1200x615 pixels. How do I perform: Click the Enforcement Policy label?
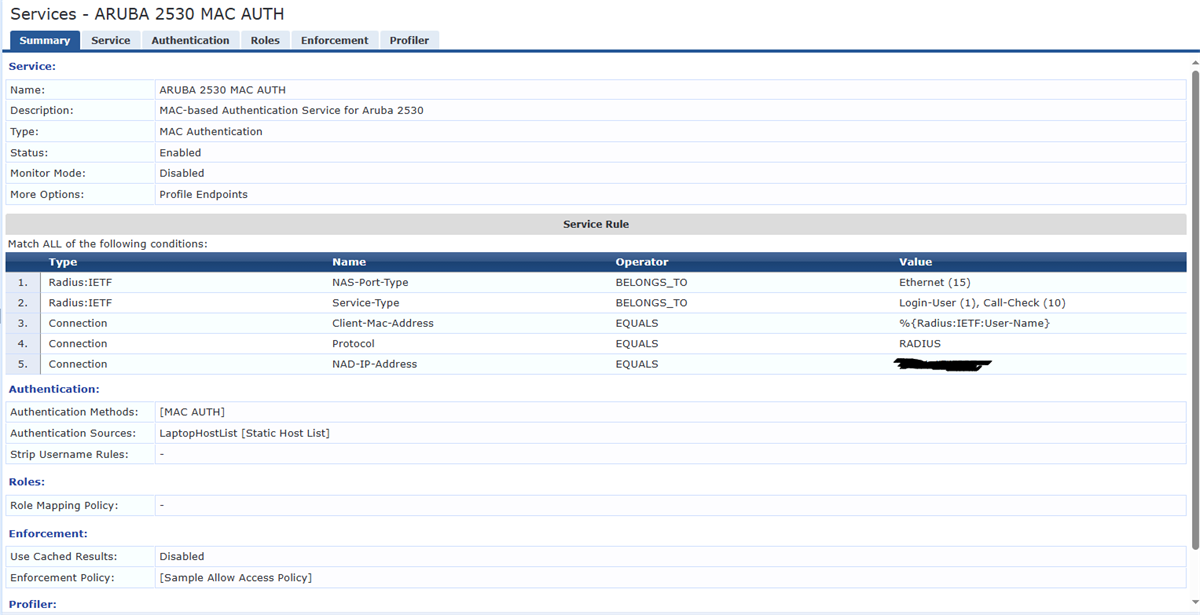62,578
